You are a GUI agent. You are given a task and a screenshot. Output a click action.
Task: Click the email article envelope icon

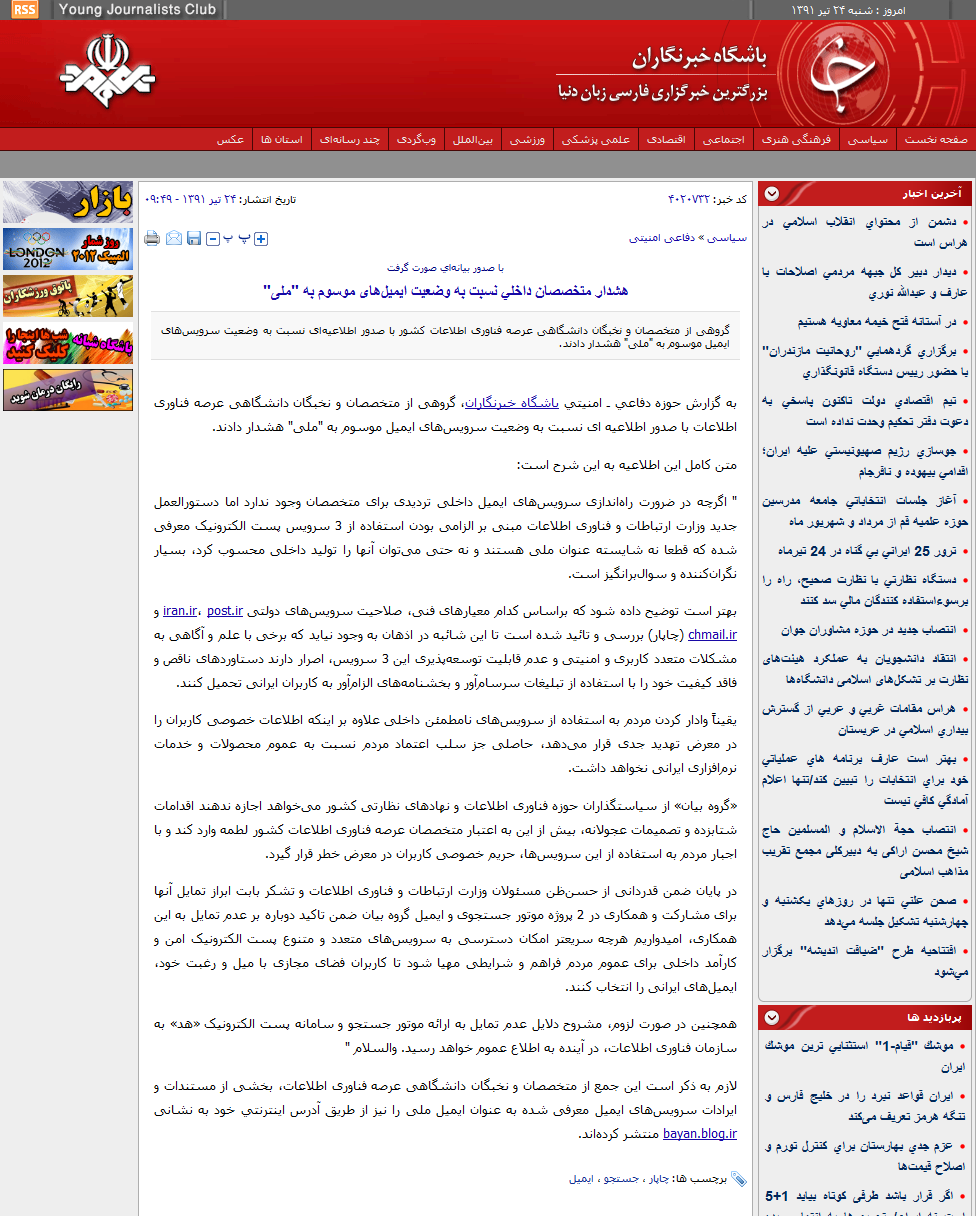point(174,238)
